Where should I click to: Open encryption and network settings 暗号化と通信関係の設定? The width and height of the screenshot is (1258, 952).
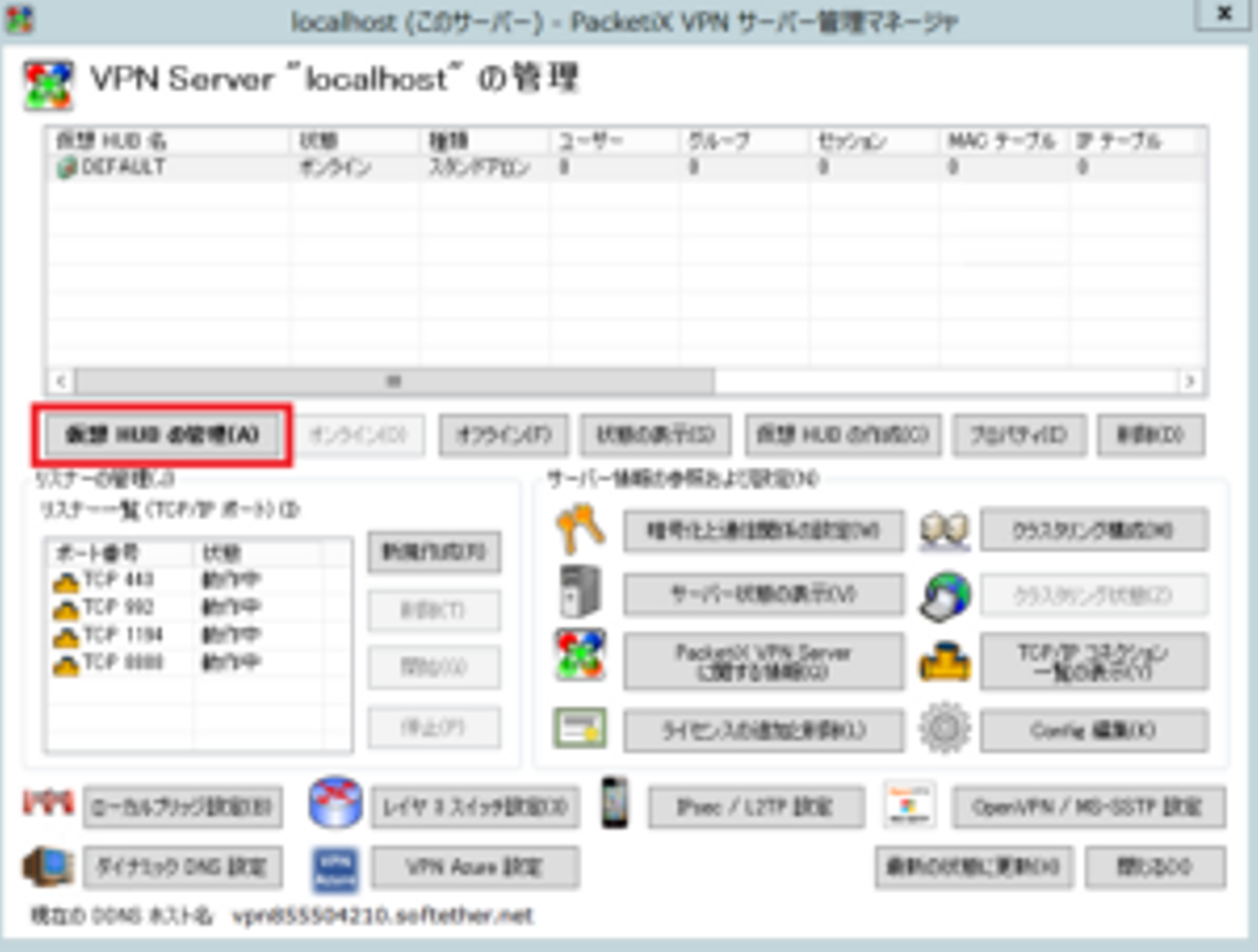[x=764, y=530]
